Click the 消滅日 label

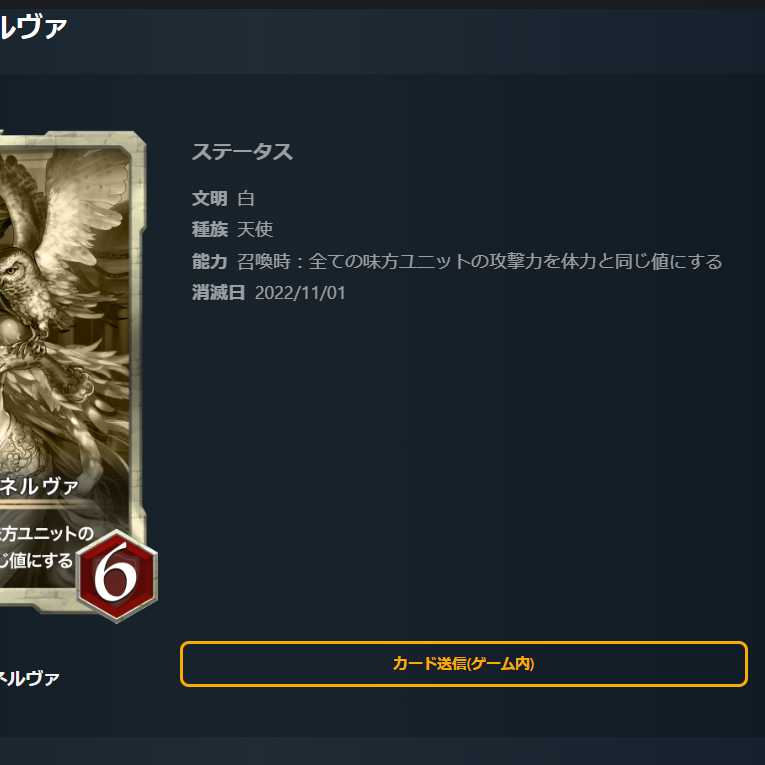(x=218, y=293)
